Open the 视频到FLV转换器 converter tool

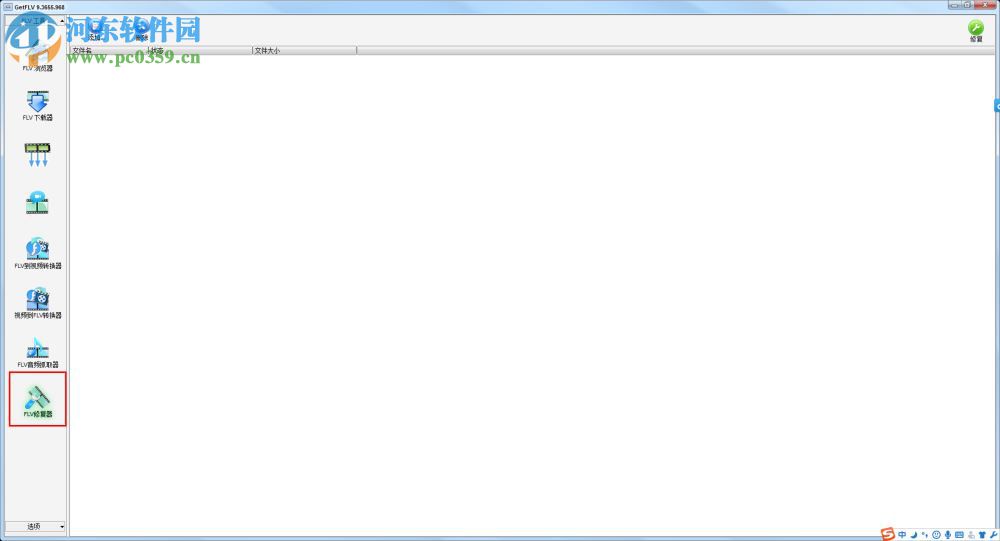click(38, 303)
